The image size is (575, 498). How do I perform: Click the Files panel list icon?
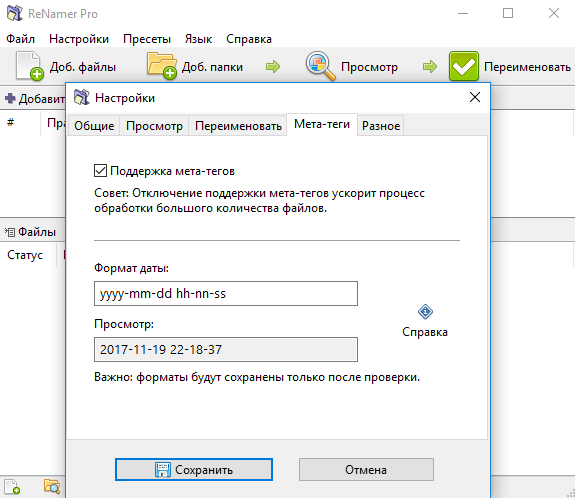point(10,232)
